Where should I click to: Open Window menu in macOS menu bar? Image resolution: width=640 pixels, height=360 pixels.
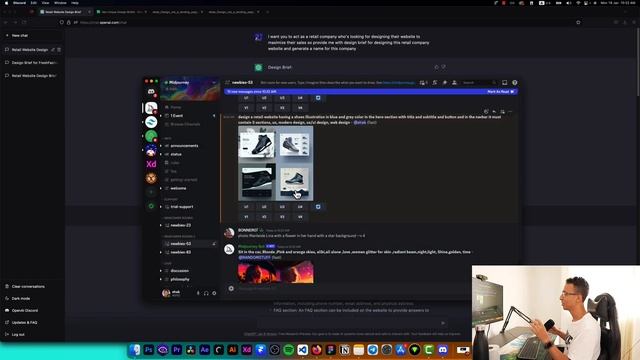tap(60, 3)
